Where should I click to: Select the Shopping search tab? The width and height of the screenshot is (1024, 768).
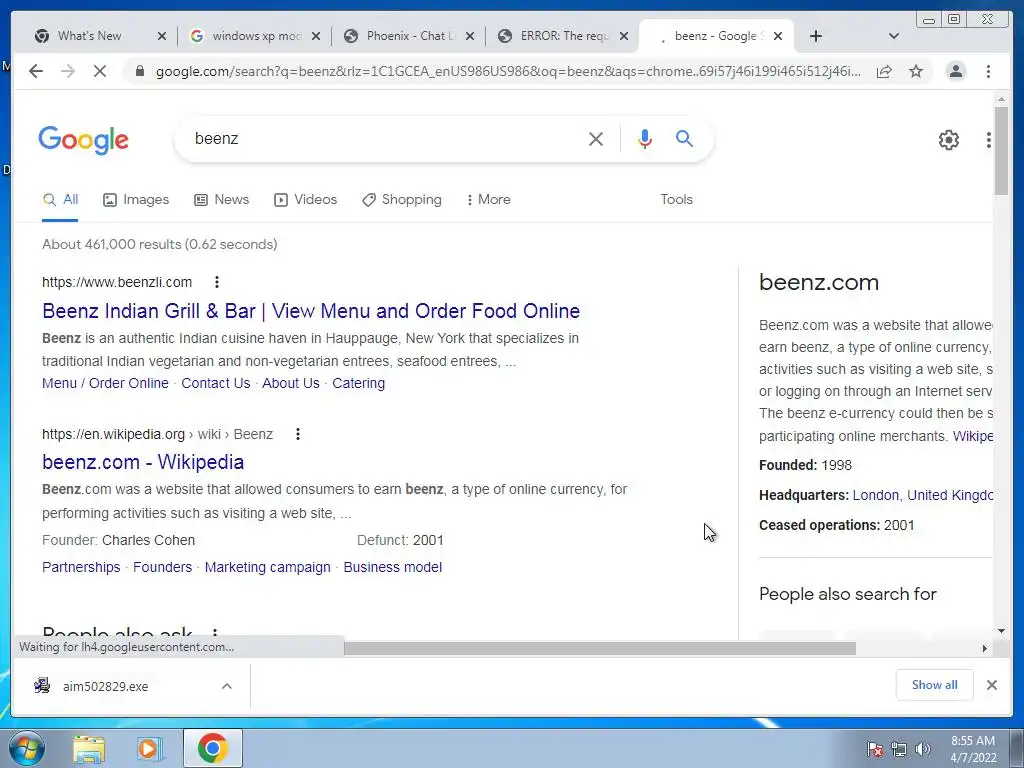point(402,200)
